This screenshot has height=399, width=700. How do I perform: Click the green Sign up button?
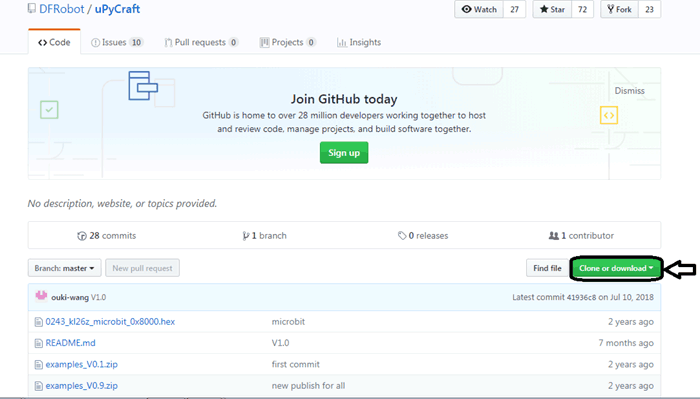344,153
